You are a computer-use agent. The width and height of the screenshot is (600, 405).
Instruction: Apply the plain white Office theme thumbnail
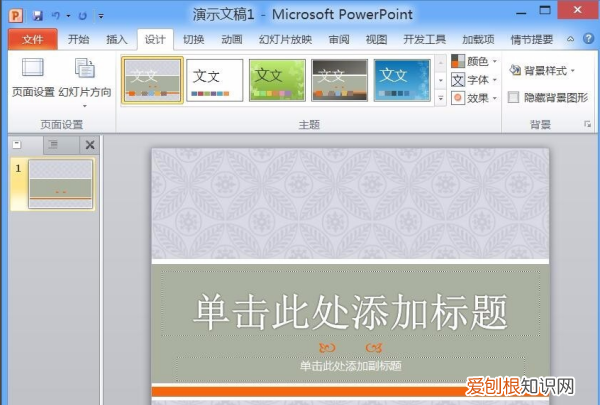pos(215,80)
